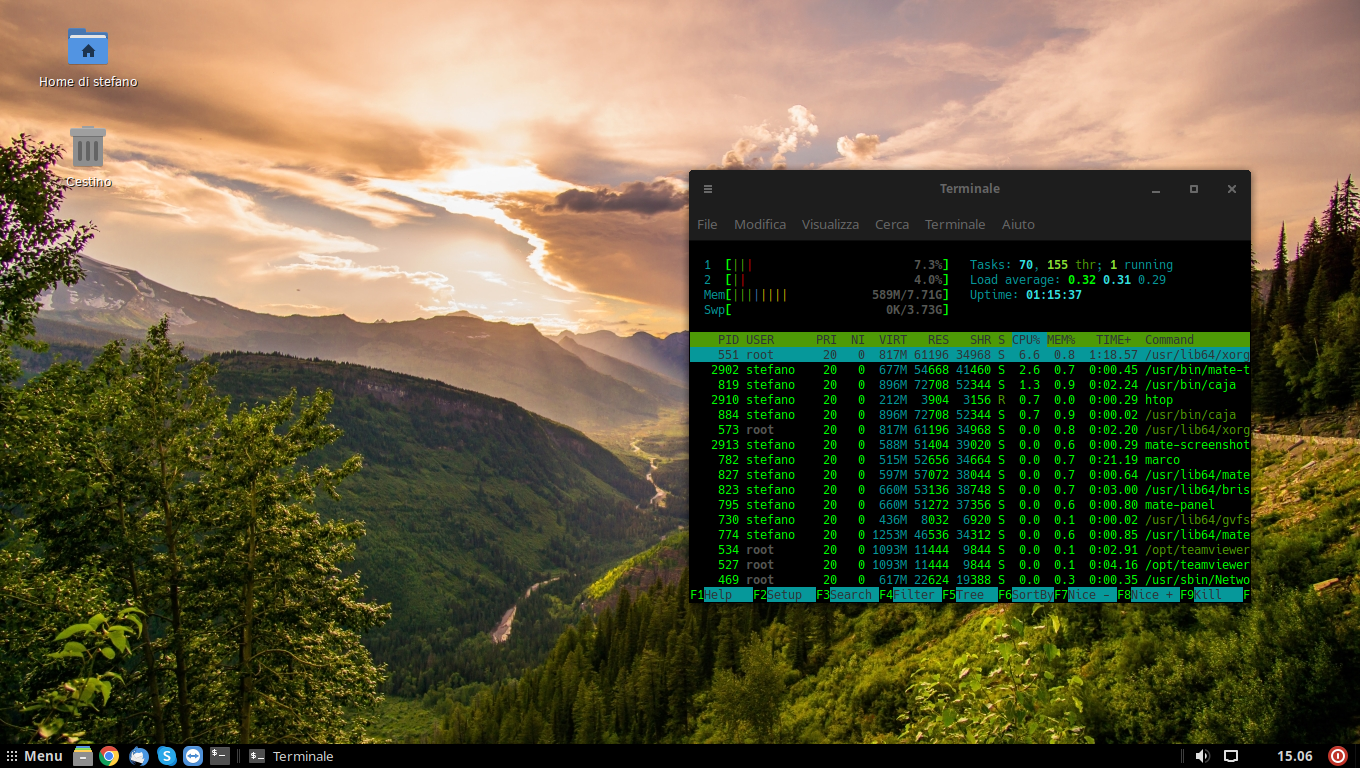Open the Cerca menu
The width and height of the screenshot is (1360, 768).
click(x=892, y=224)
